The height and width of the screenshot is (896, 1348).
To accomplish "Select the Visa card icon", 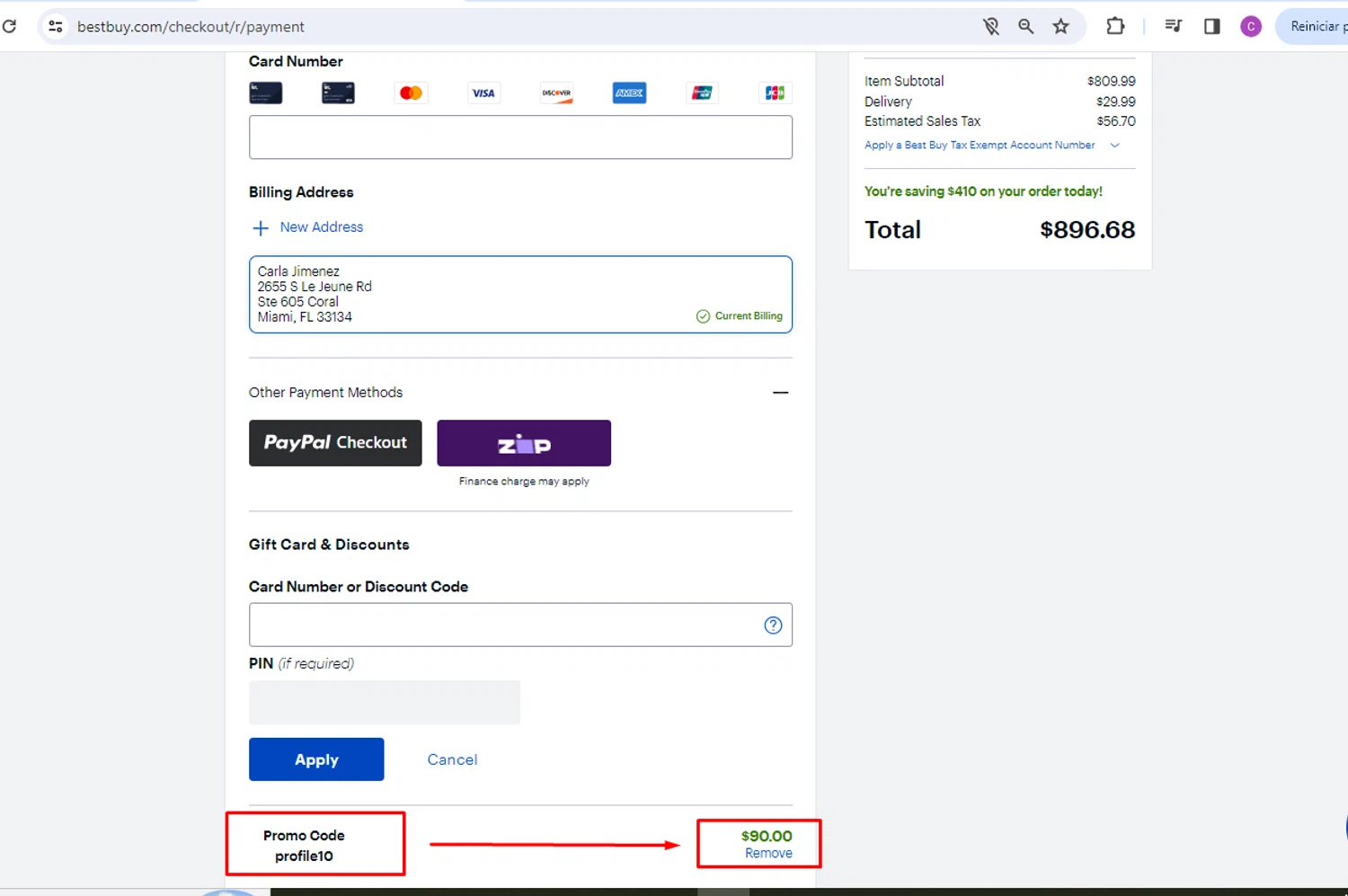I will 483,93.
